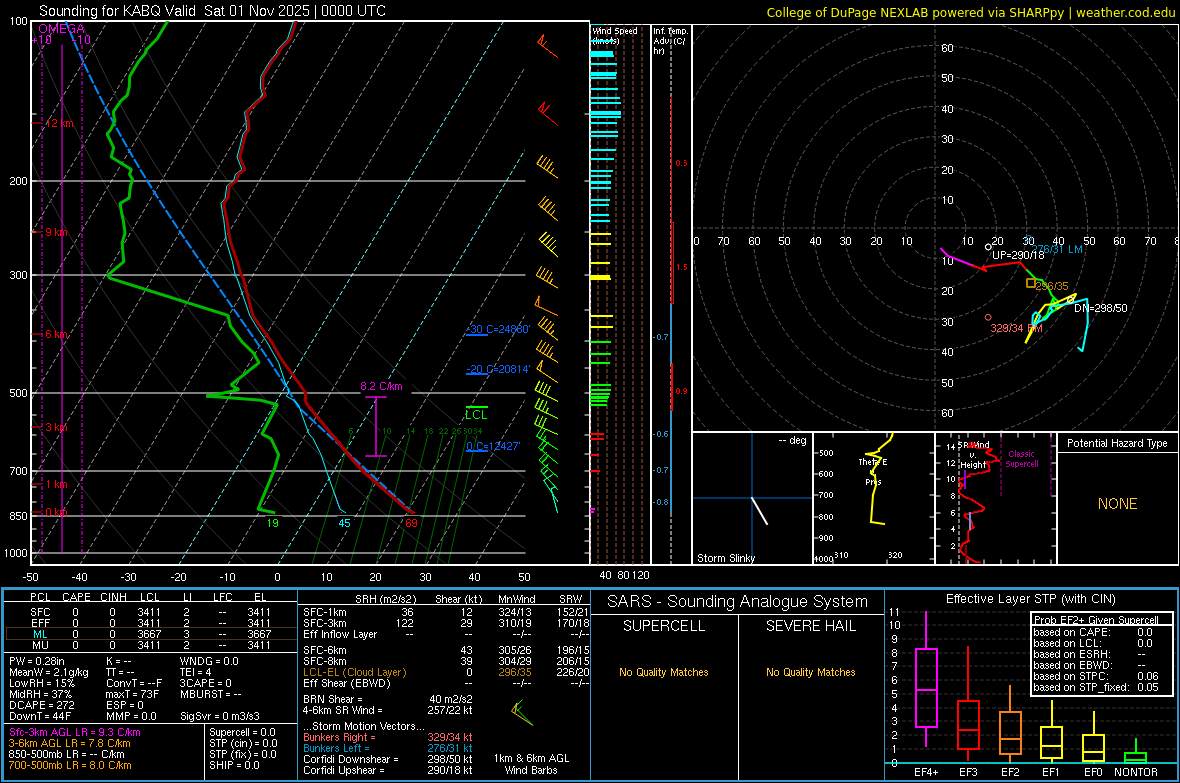Click the SHIP = 0.0 value

pos(234,765)
